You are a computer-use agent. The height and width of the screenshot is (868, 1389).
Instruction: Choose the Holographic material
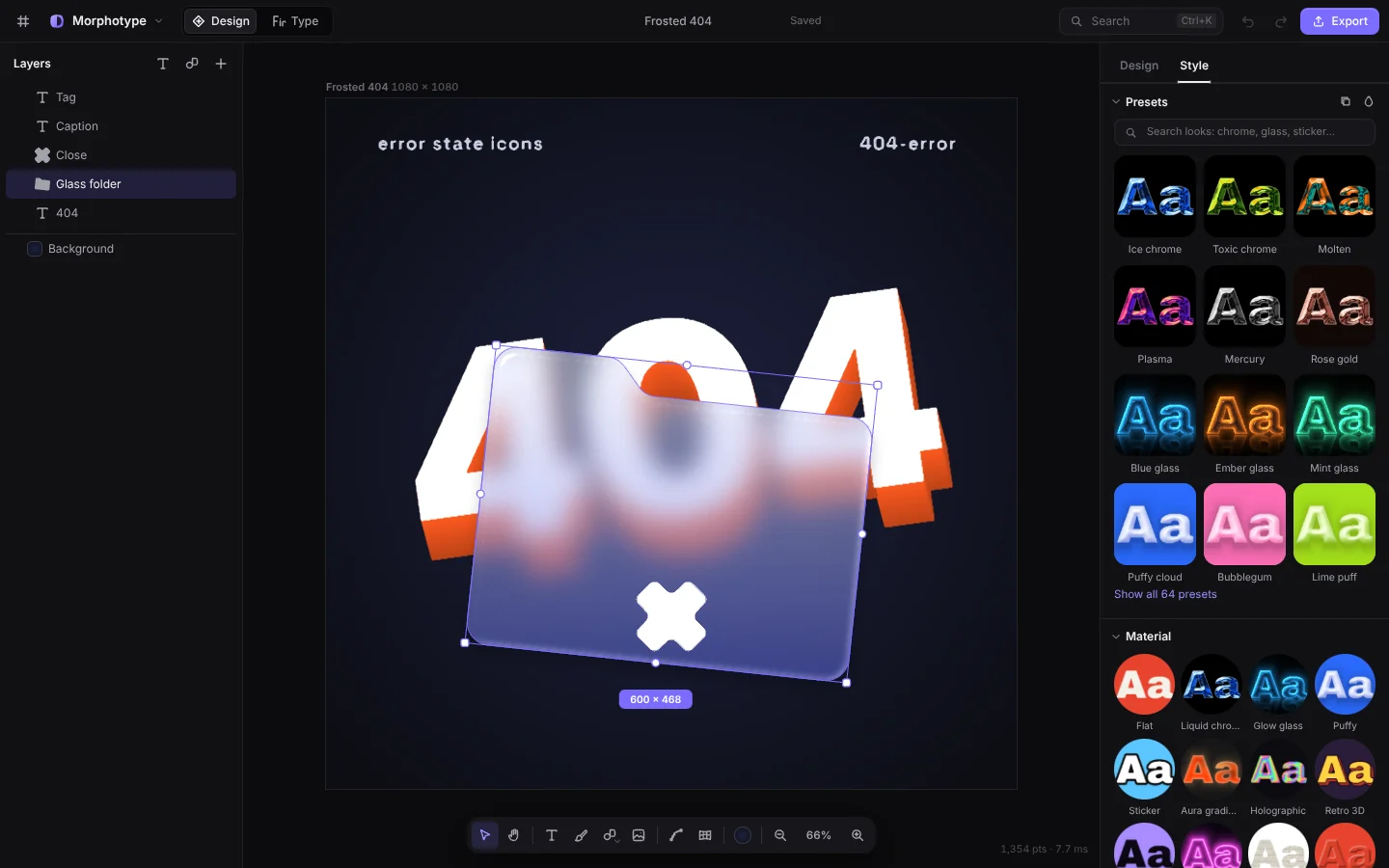tap(1278, 770)
